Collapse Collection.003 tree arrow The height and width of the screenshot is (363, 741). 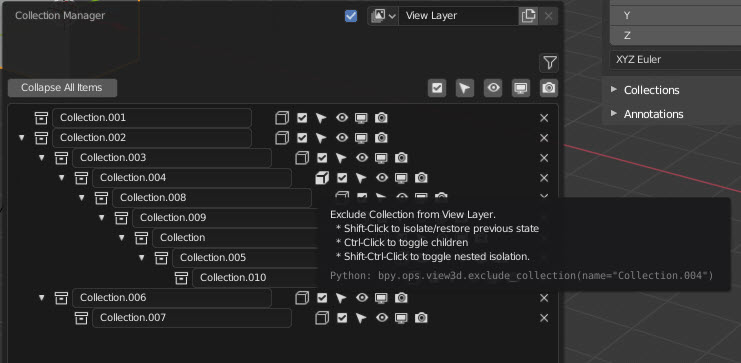pyautogui.click(x=42, y=158)
